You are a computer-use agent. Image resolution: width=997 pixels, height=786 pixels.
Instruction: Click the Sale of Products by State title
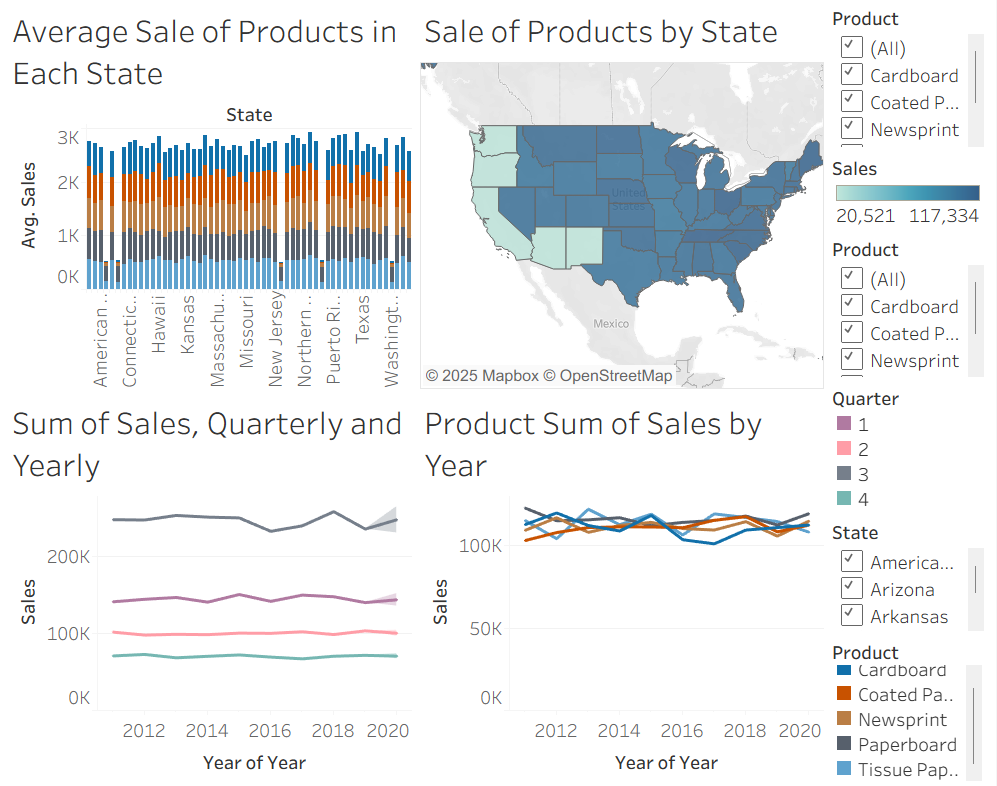click(601, 32)
